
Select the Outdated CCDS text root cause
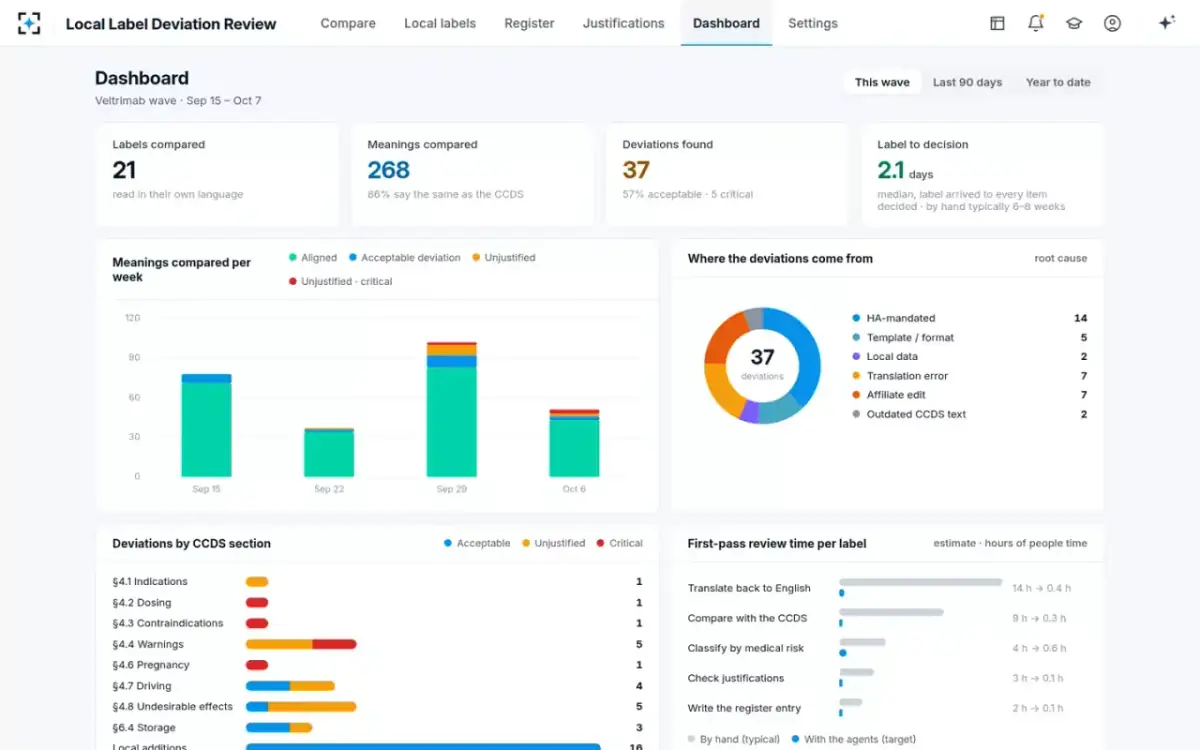coord(969,414)
